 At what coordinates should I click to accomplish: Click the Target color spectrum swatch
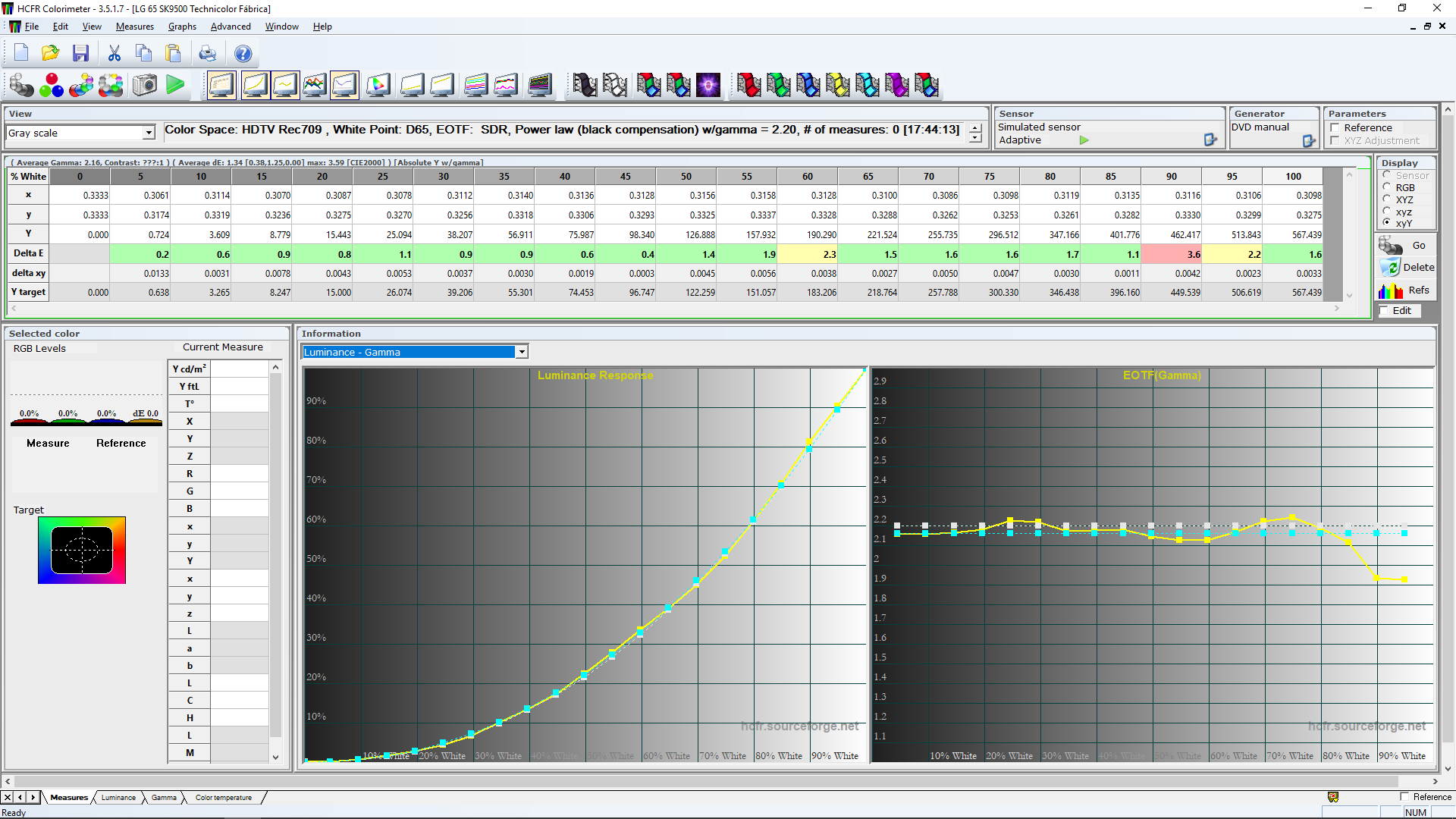coord(82,551)
